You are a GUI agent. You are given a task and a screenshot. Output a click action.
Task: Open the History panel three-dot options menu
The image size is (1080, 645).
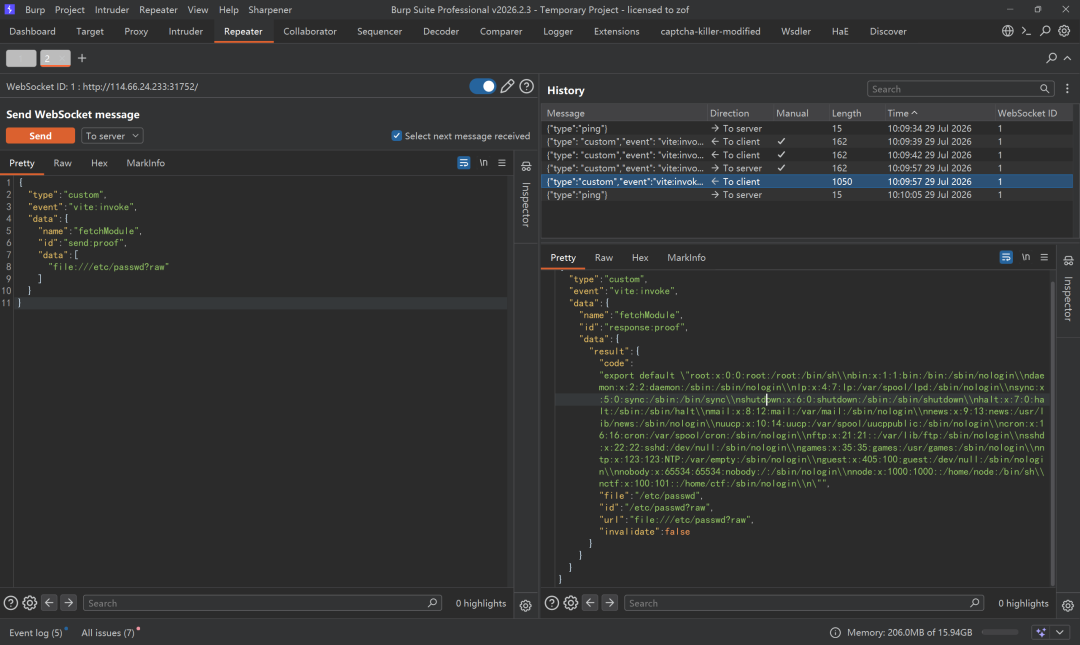pyautogui.click(x=1067, y=89)
